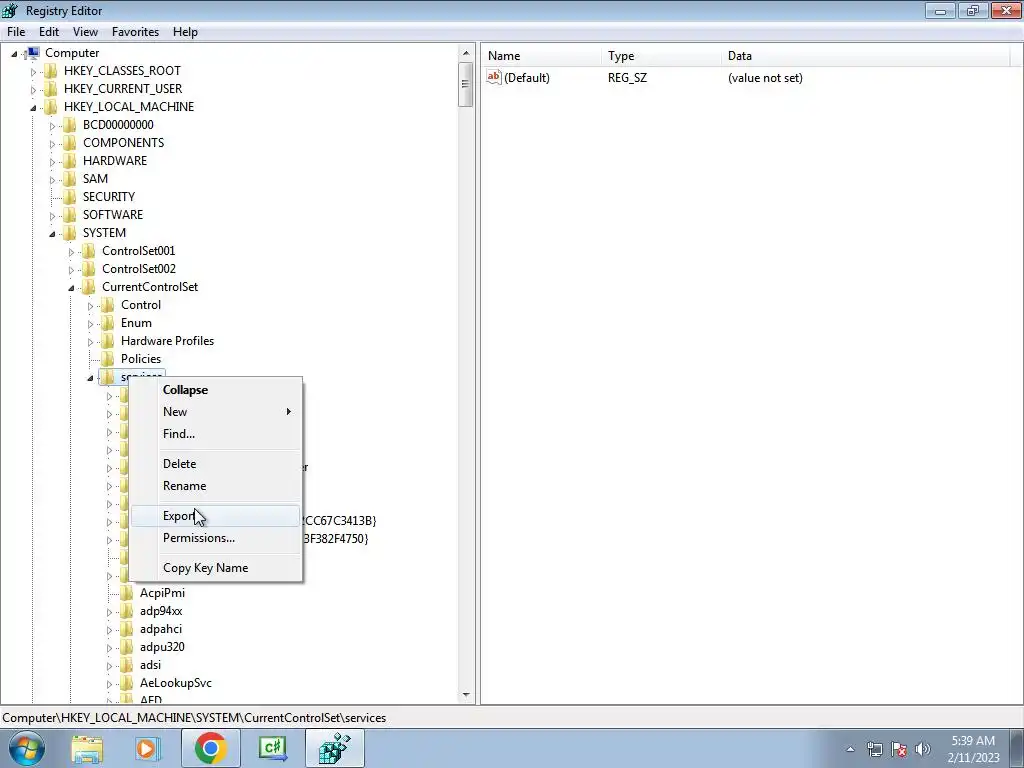This screenshot has width=1024, height=768.
Task: Click the Type column header
Action: [x=662, y=56]
